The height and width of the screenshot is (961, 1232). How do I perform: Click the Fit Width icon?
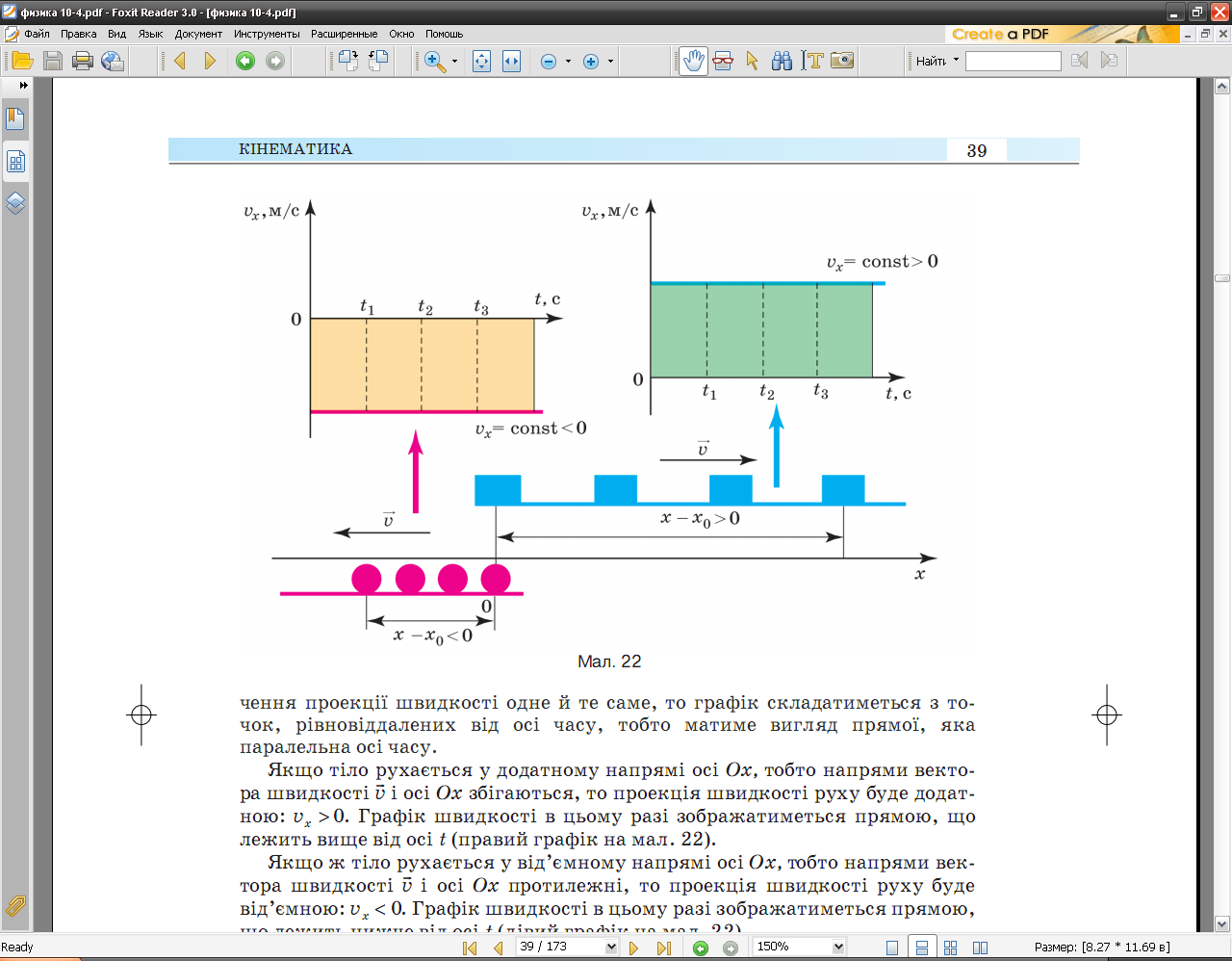click(511, 61)
